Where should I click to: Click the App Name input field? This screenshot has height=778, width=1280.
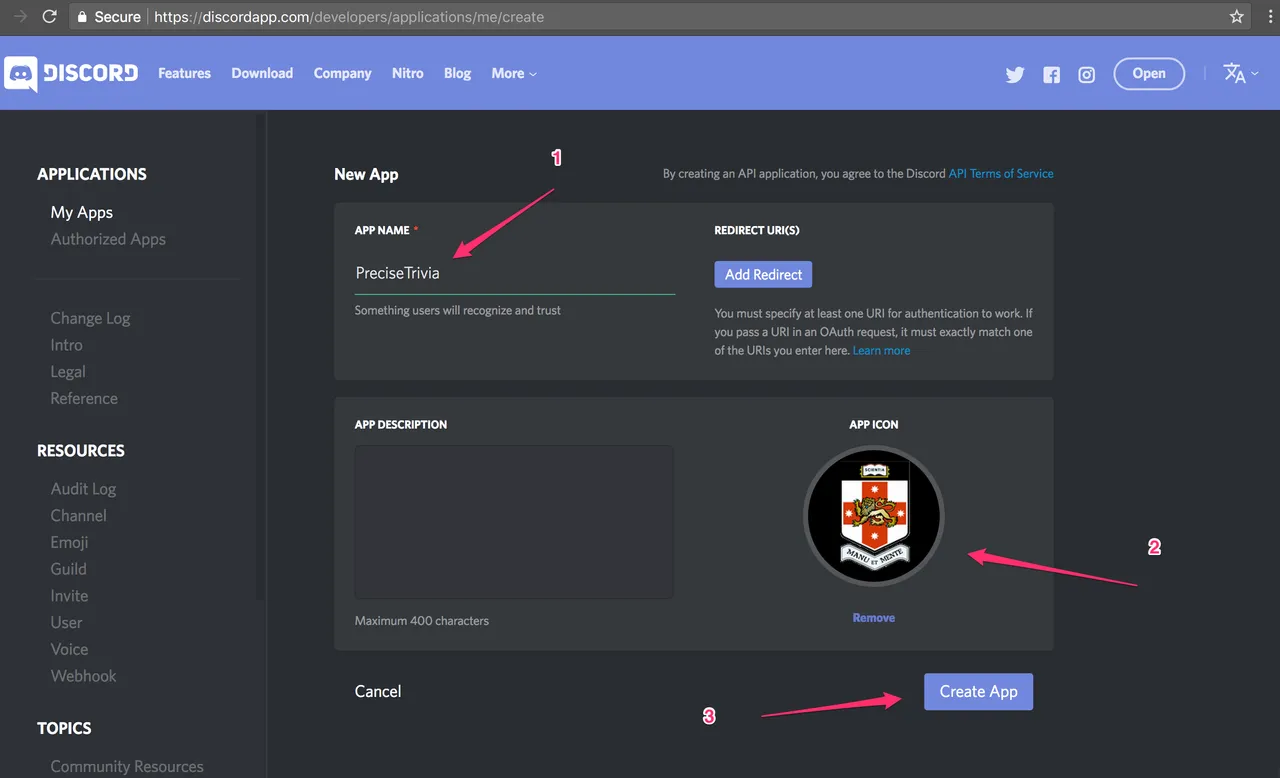pyautogui.click(x=515, y=273)
